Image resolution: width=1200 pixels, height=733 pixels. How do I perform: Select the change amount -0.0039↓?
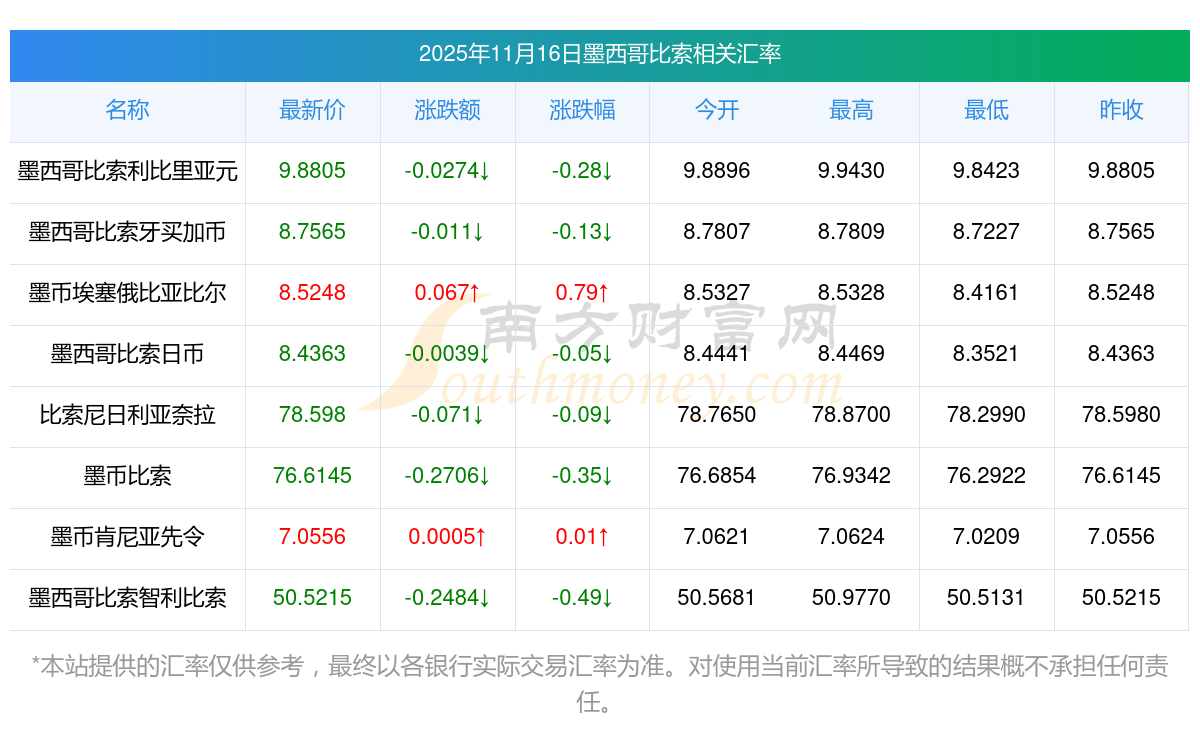pos(448,354)
